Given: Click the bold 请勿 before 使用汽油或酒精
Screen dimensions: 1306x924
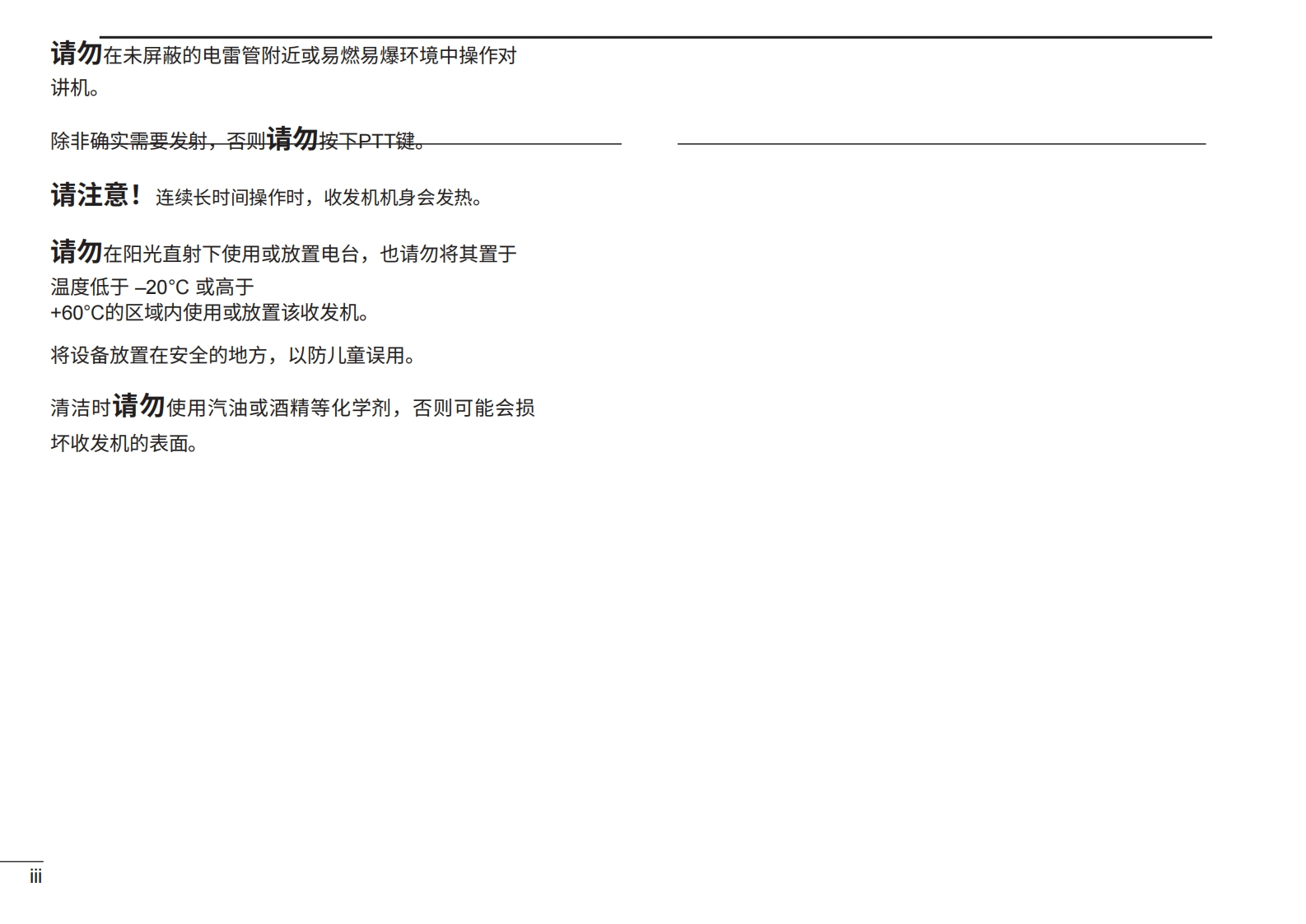Looking at the screenshot, I should (138, 405).
